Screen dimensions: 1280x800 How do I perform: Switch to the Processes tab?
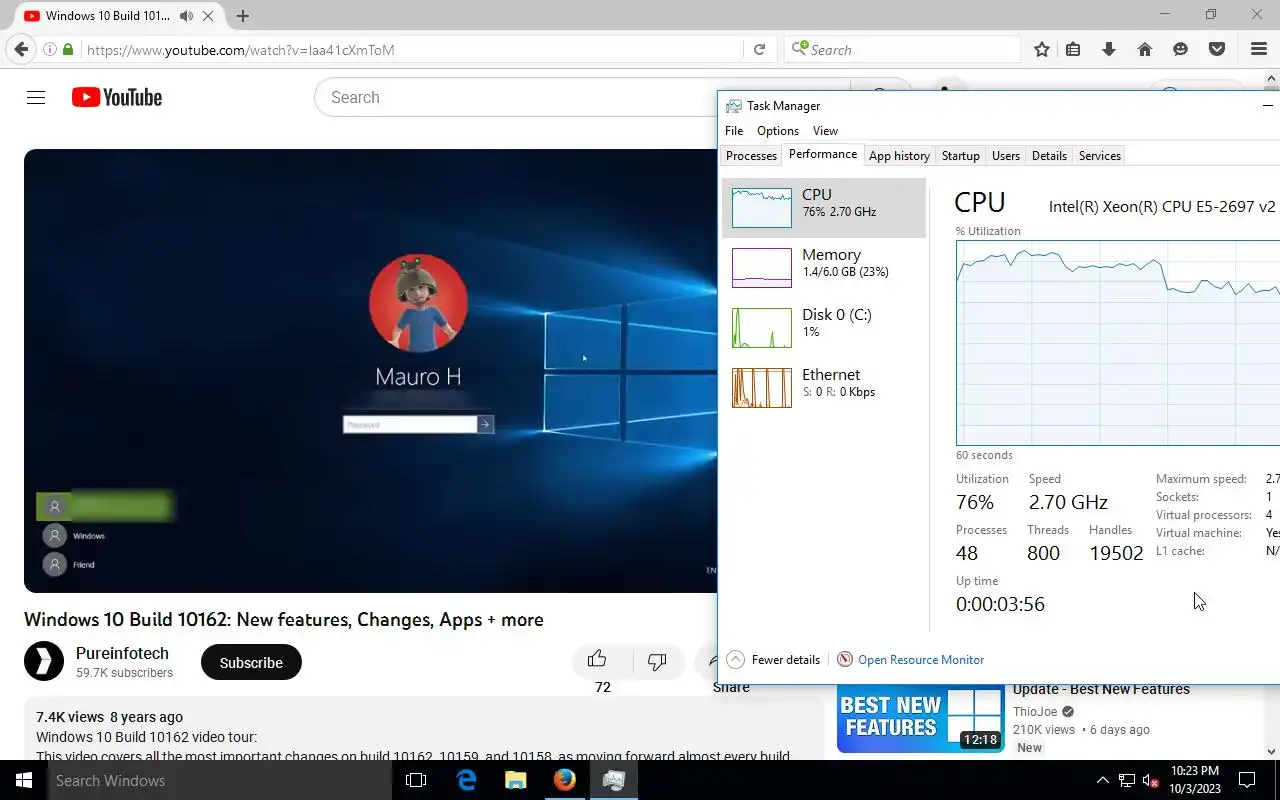(x=751, y=155)
